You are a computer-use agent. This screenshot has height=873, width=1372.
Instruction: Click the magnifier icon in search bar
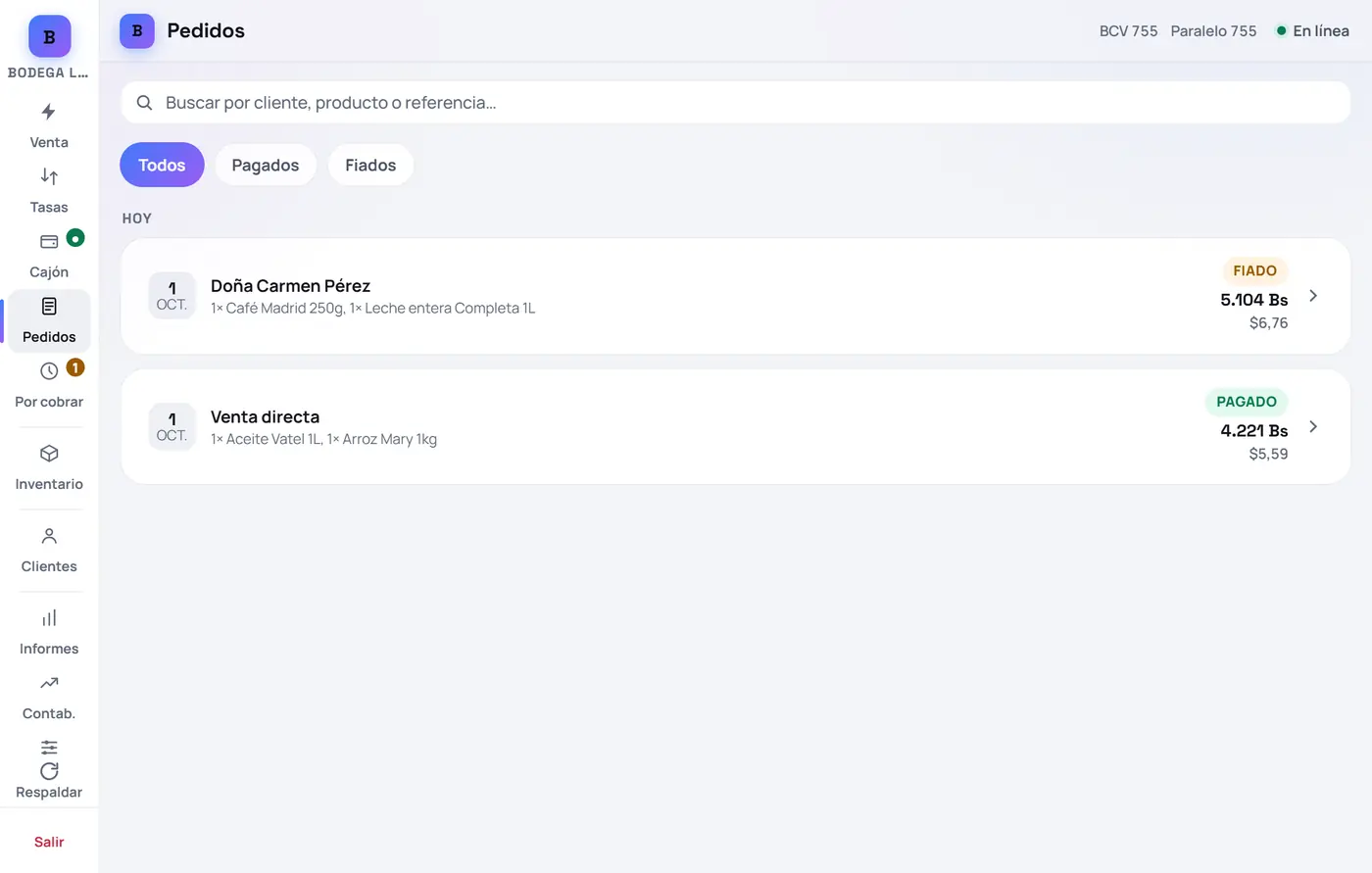[144, 103]
